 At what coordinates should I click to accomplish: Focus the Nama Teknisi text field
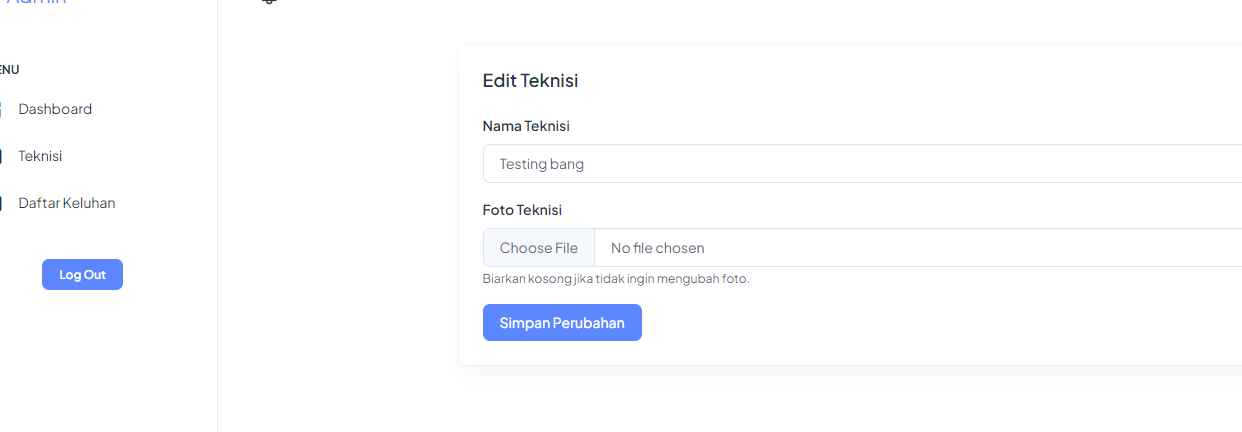click(860, 164)
